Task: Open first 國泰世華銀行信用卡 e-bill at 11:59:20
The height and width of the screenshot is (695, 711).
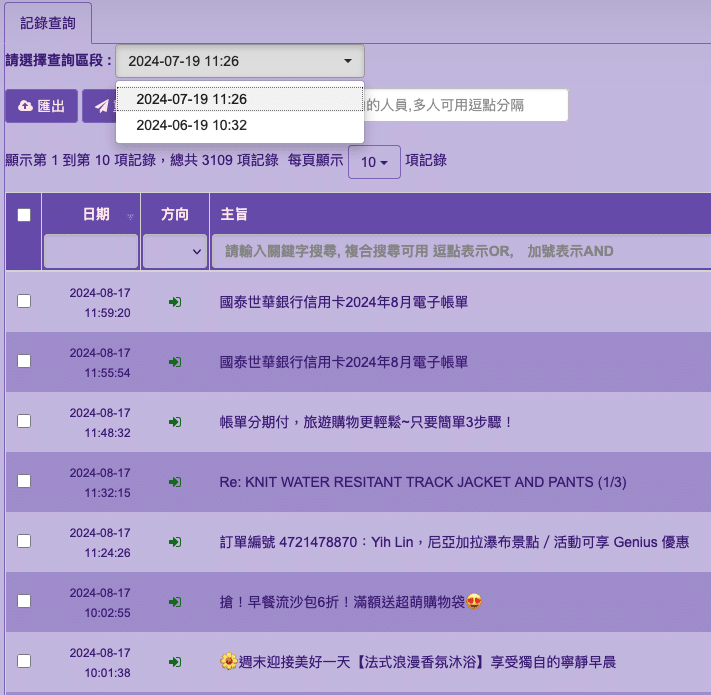Action: click(x=344, y=302)
